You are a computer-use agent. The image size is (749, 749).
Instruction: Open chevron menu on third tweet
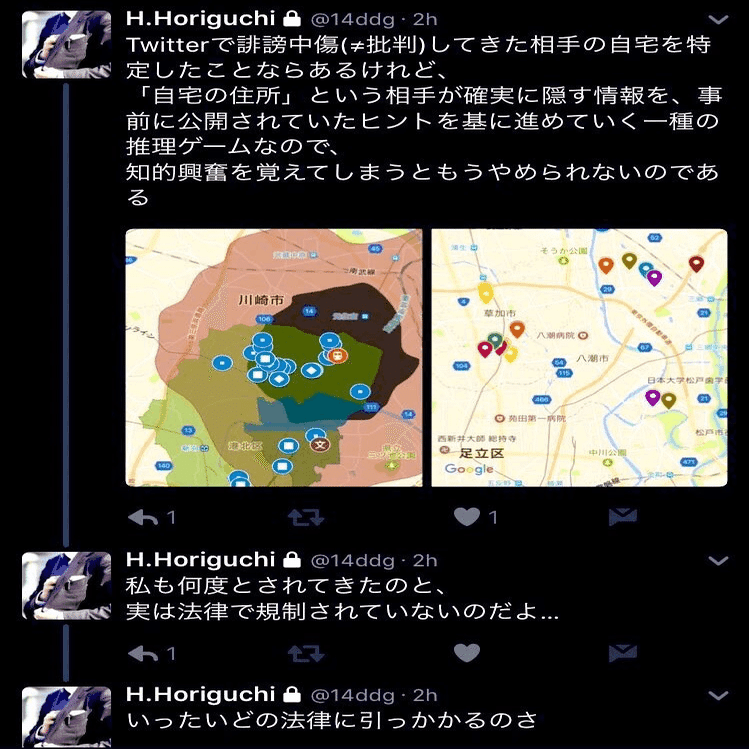[x=718, y=695]
